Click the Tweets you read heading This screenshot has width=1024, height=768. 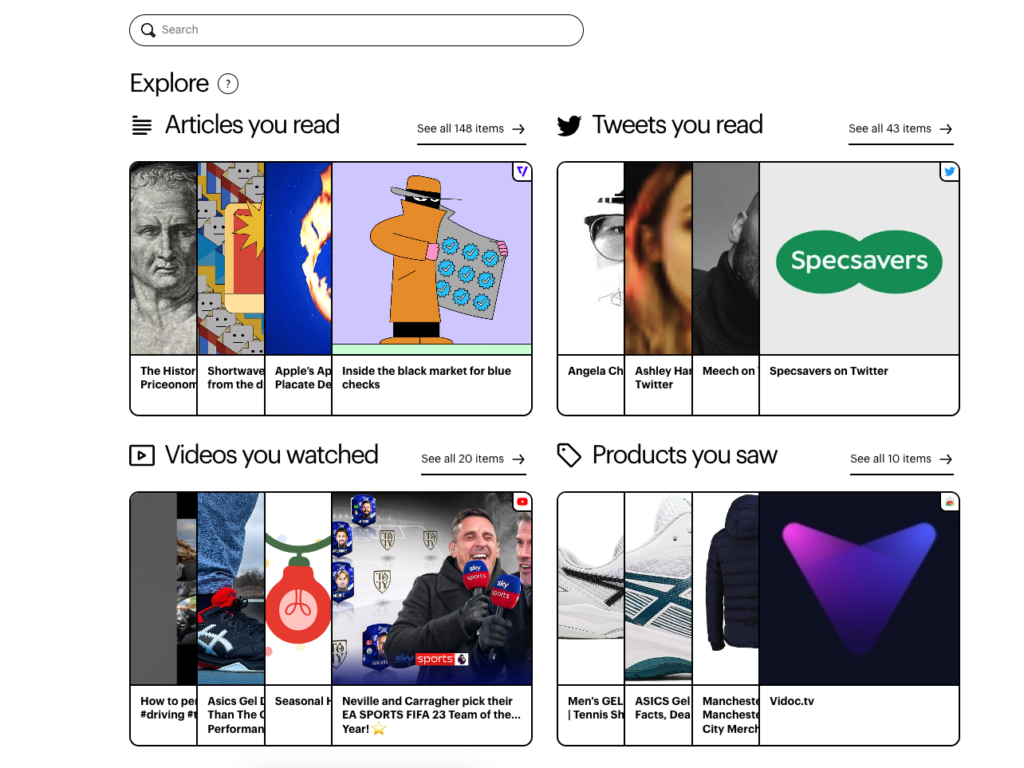677,125
